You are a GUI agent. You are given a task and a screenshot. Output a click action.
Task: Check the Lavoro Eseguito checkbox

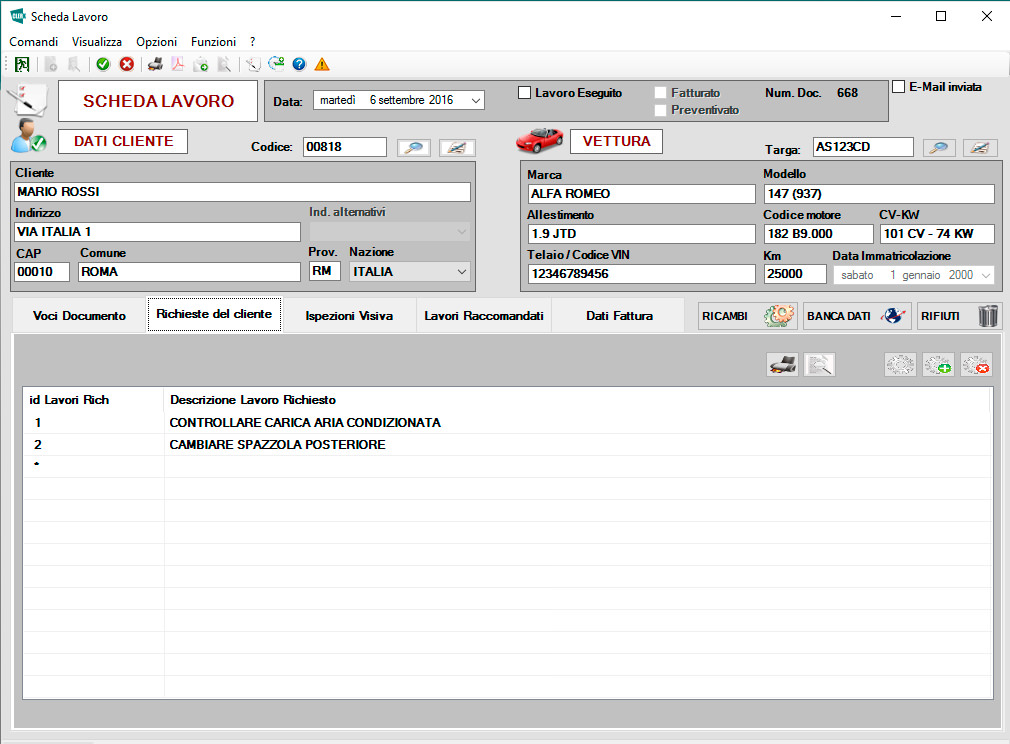pyautogui.click(x=525, y=93)
